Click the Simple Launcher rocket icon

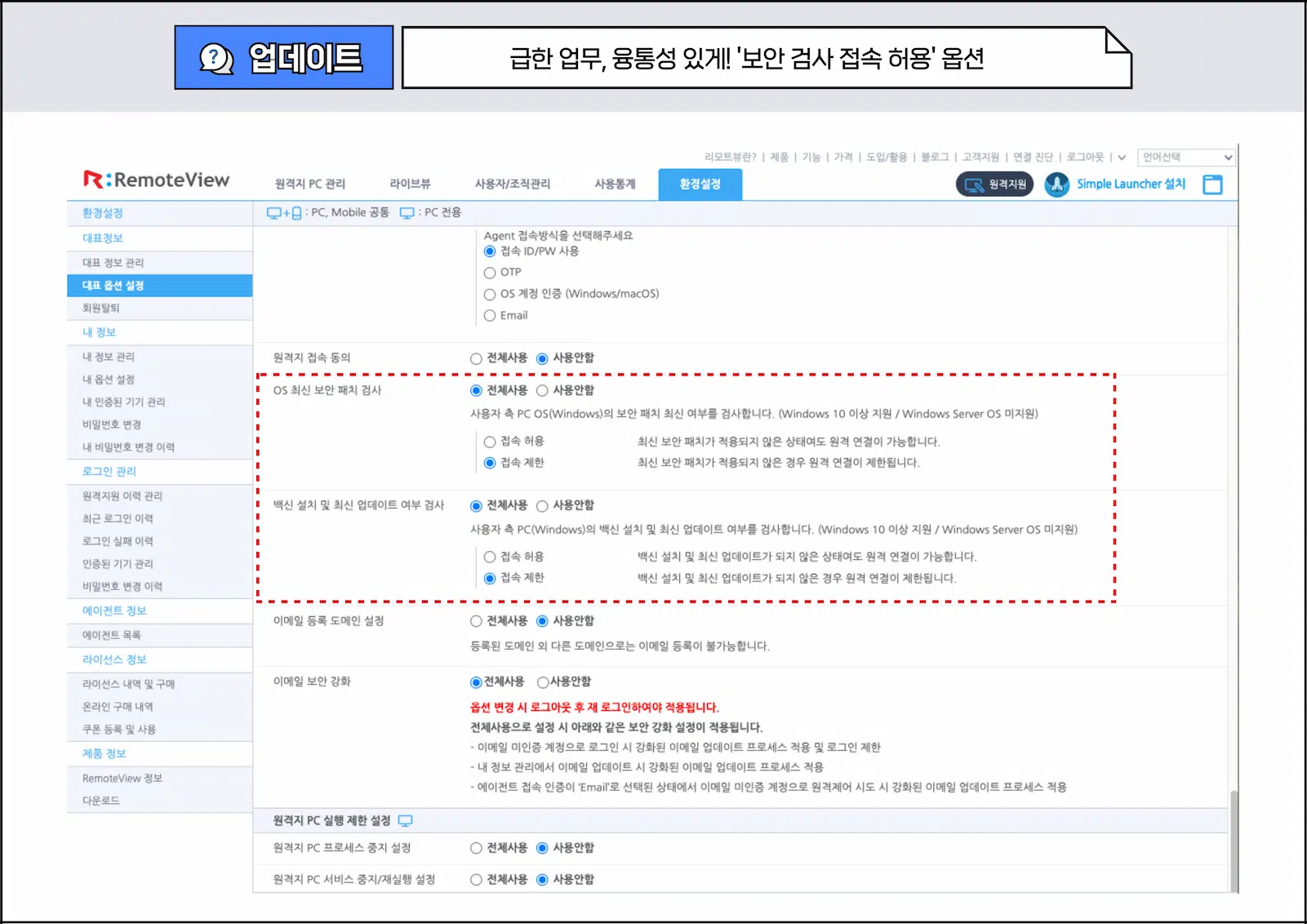click(1057, 184)
